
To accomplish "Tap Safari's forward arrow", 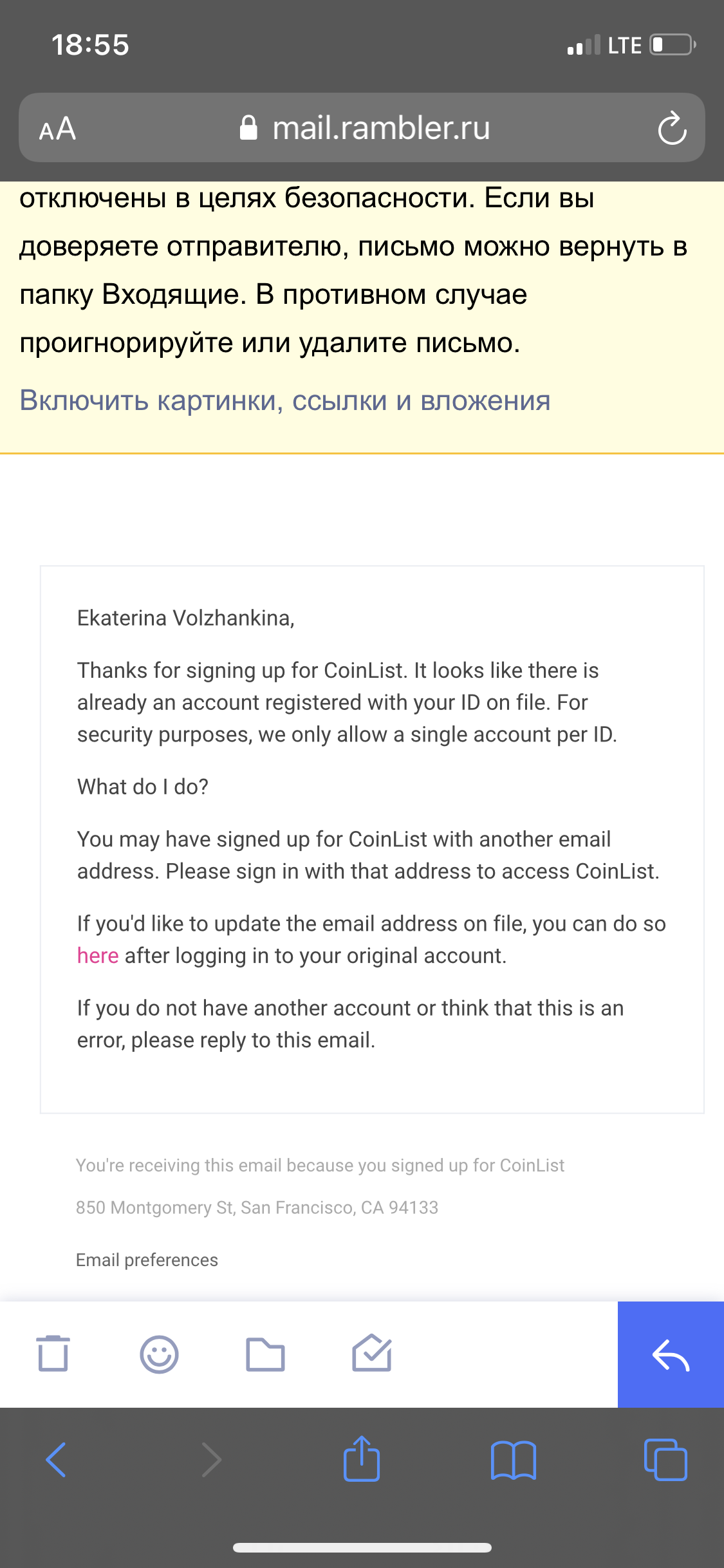I will point(211,1460).
